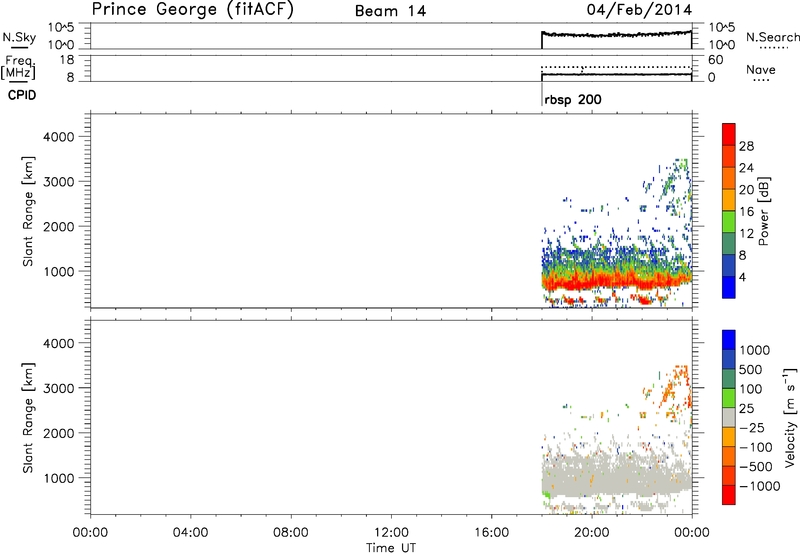Select the bright red bottom Velocity colorbar segment
Screen dimensions: 800x554
(x=729, y=495)
